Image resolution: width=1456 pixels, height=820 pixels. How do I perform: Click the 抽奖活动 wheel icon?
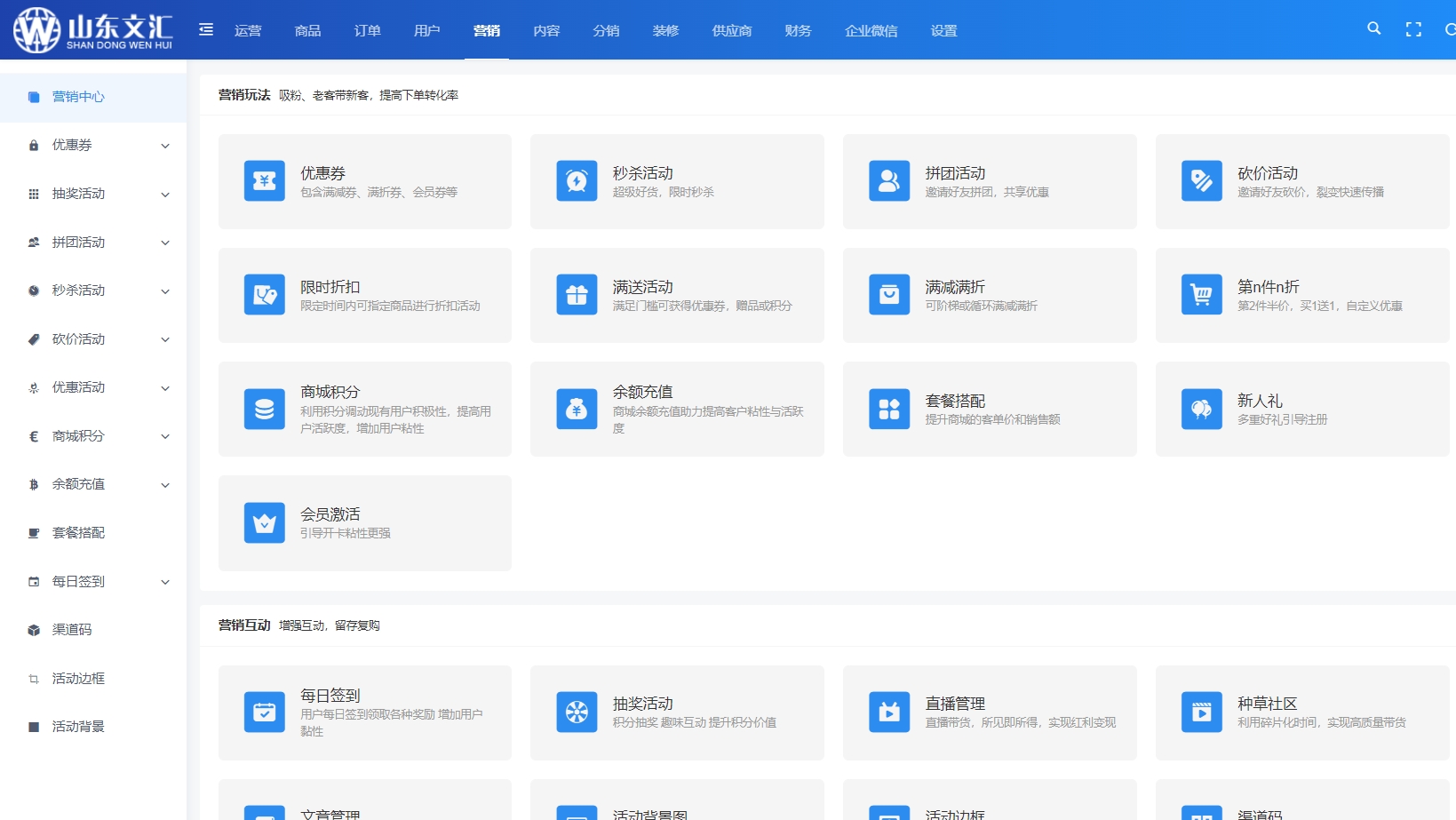coord(577,713)
